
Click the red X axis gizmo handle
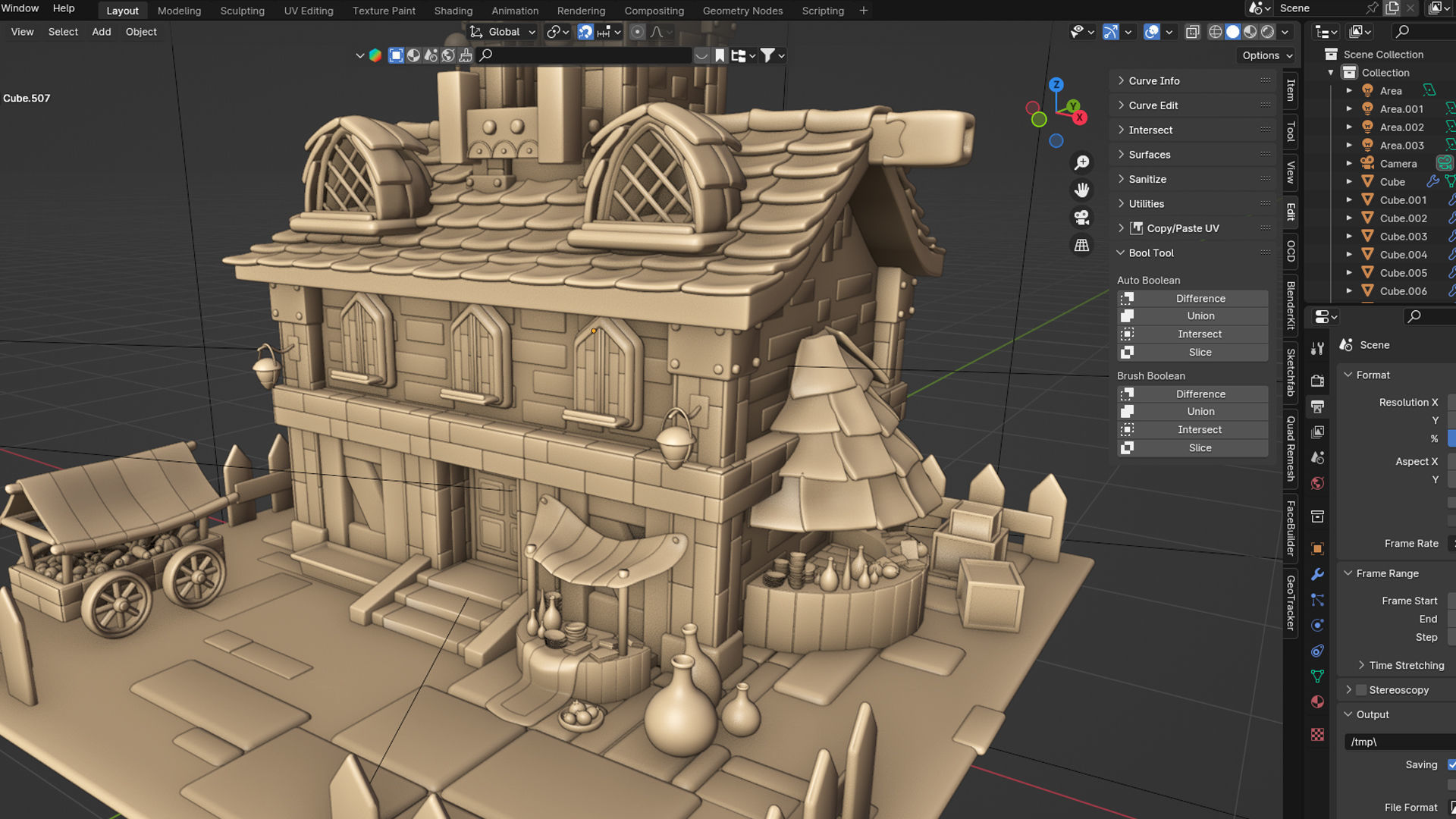click(1079, 118)
